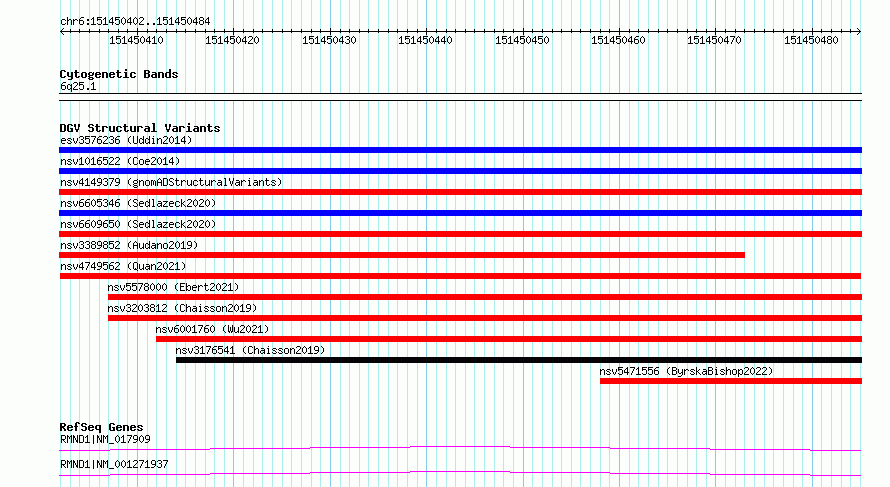Click ruler position 151450420
Image resolution: width=890 pixels, height=487 pixels.
tap(232, 41)
